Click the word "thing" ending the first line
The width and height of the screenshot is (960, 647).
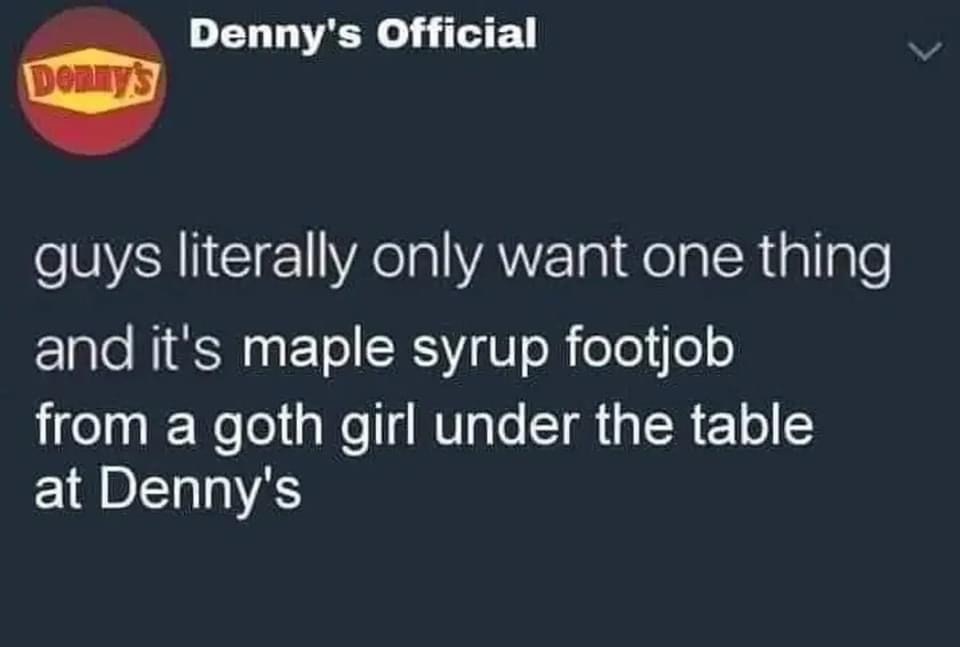(x=825, y=258)
